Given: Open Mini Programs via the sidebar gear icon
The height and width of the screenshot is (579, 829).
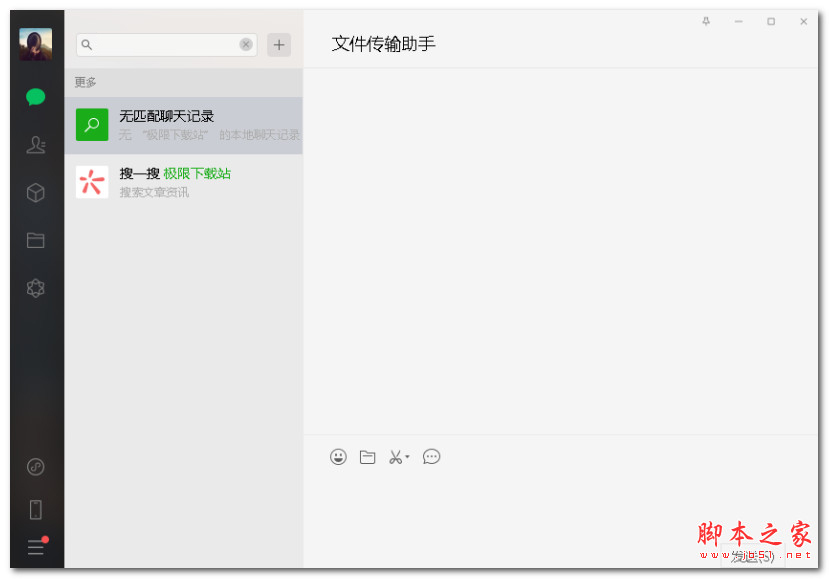Looking at the screenshot, I should pos(35,288).
